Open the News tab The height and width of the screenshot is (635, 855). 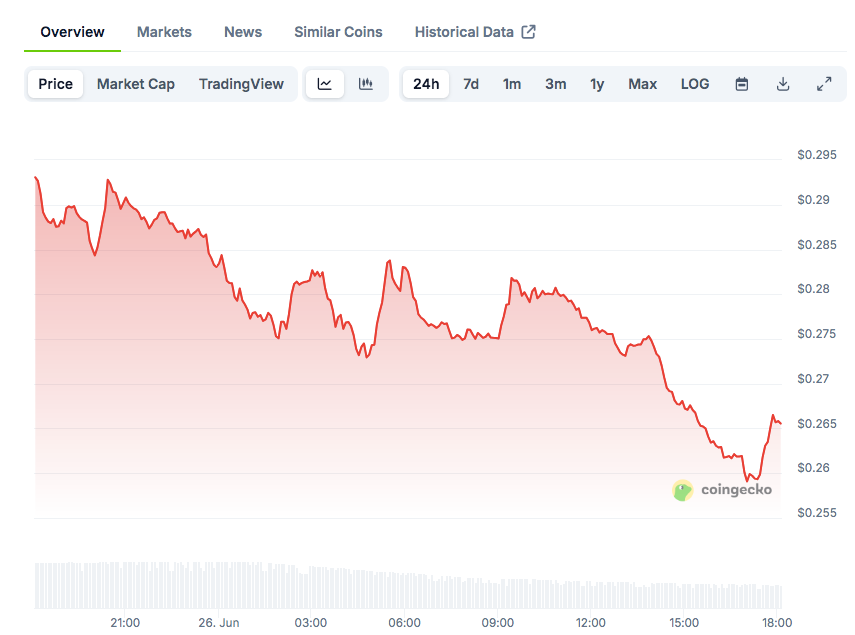point(243,32)
